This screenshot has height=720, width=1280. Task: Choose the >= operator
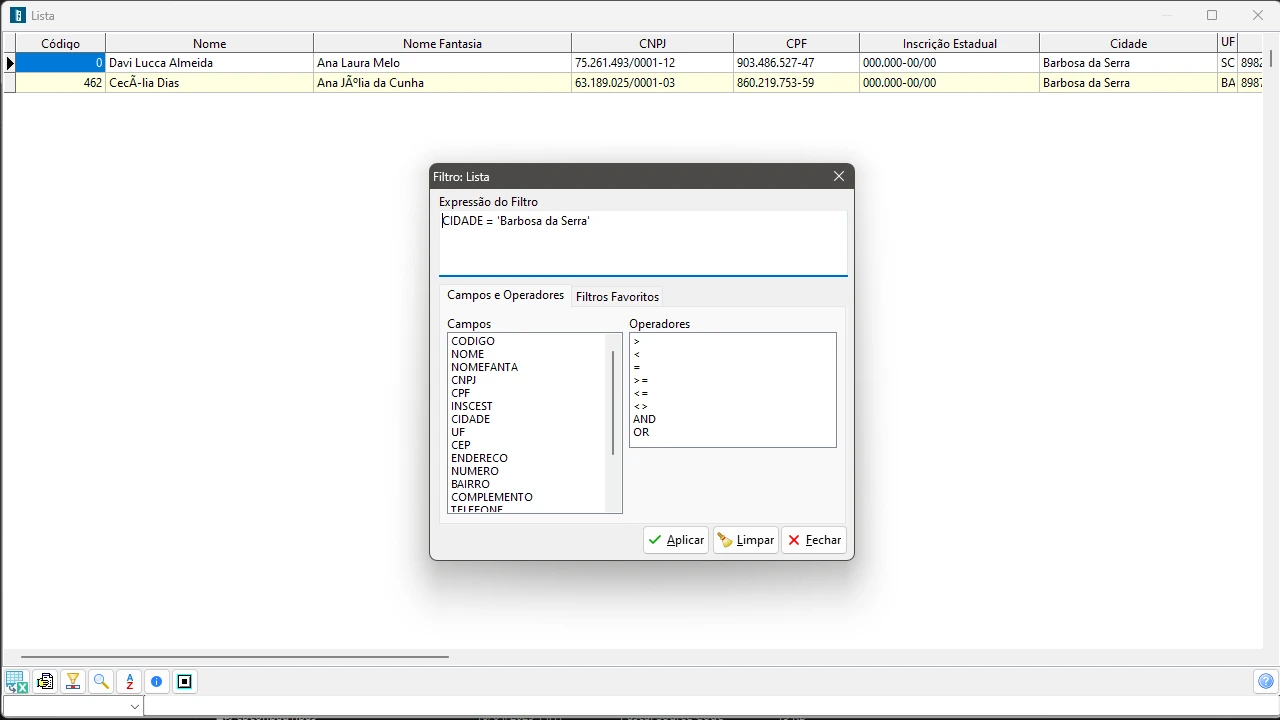coord(640,380)
